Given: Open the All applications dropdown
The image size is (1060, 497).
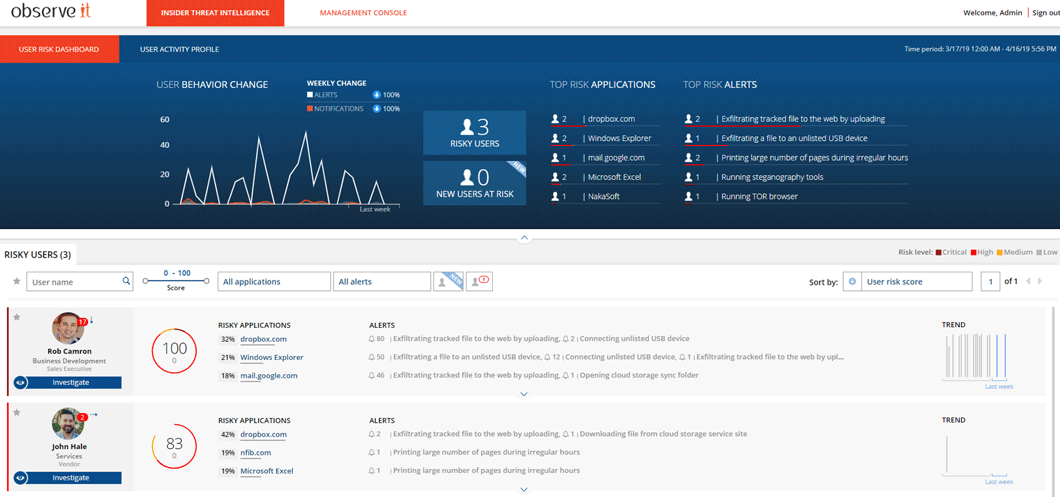Looking at the screenshot, I should point(274,282).
